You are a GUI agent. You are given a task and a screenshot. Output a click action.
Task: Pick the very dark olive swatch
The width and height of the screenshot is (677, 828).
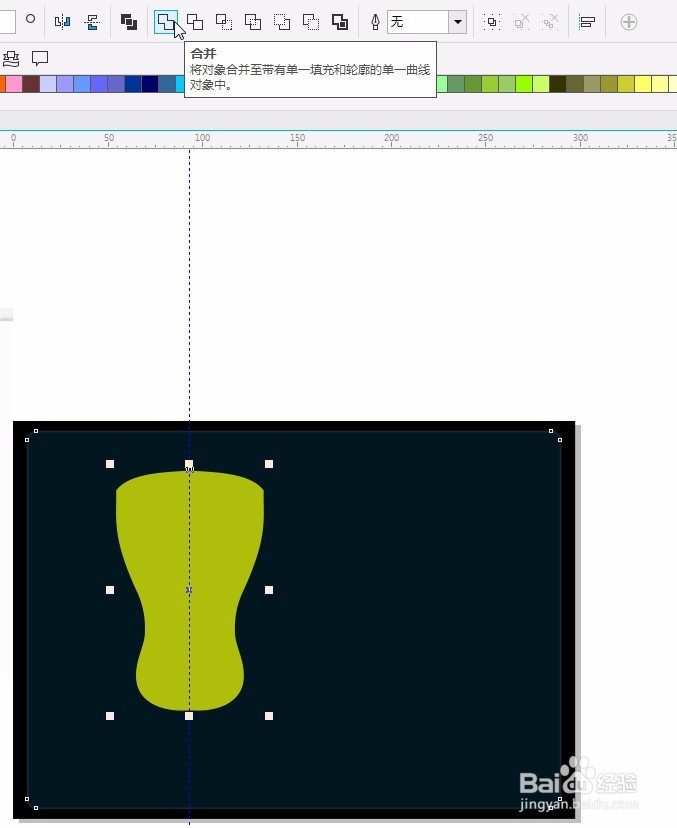[558, 84]
